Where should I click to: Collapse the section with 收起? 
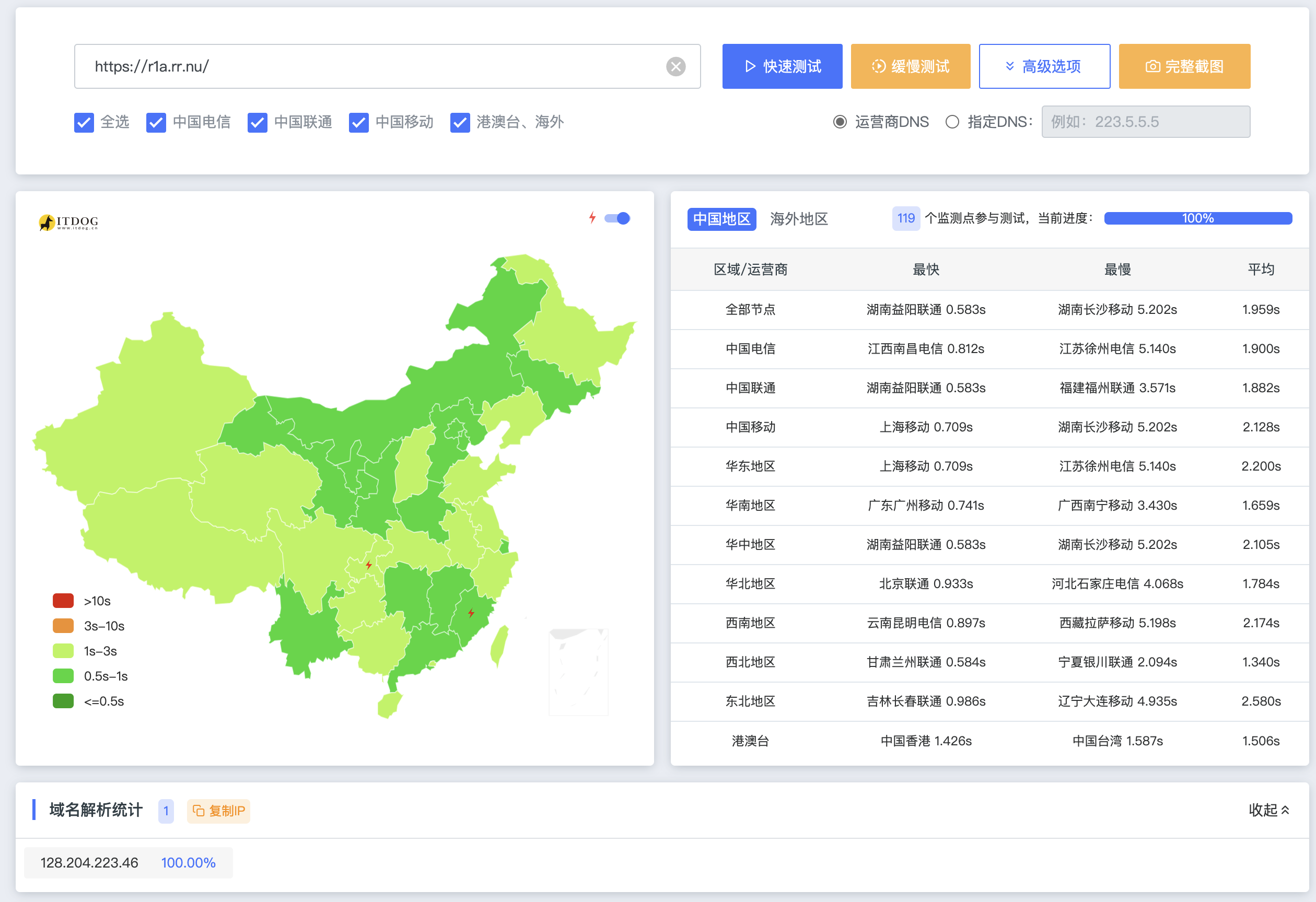click(1269, 810)
